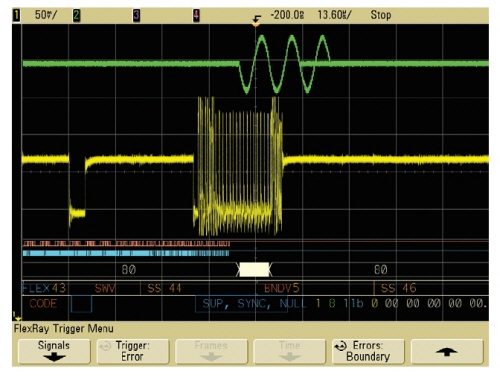The height and width of the screenshot is (380, 500).
Task: Click the Stop run status indicator
Action: [x=381, y=15]
